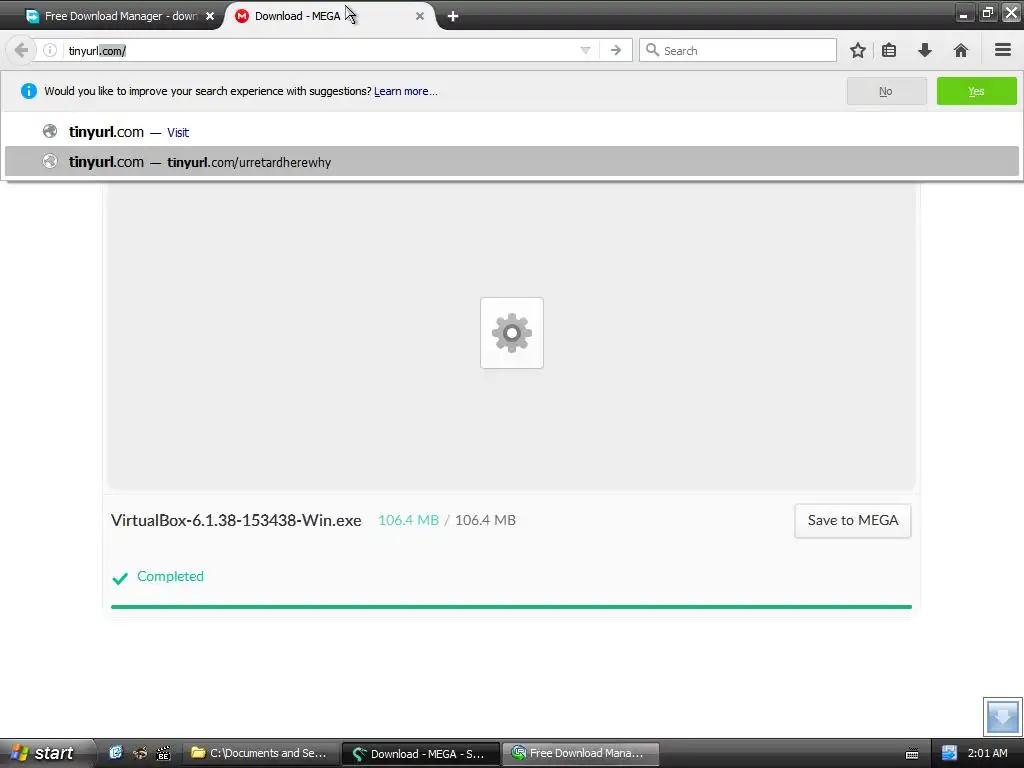Open C:\Documents and Se... taskbar window
The height and width of the screenshot is (768, 1024).
261,753
